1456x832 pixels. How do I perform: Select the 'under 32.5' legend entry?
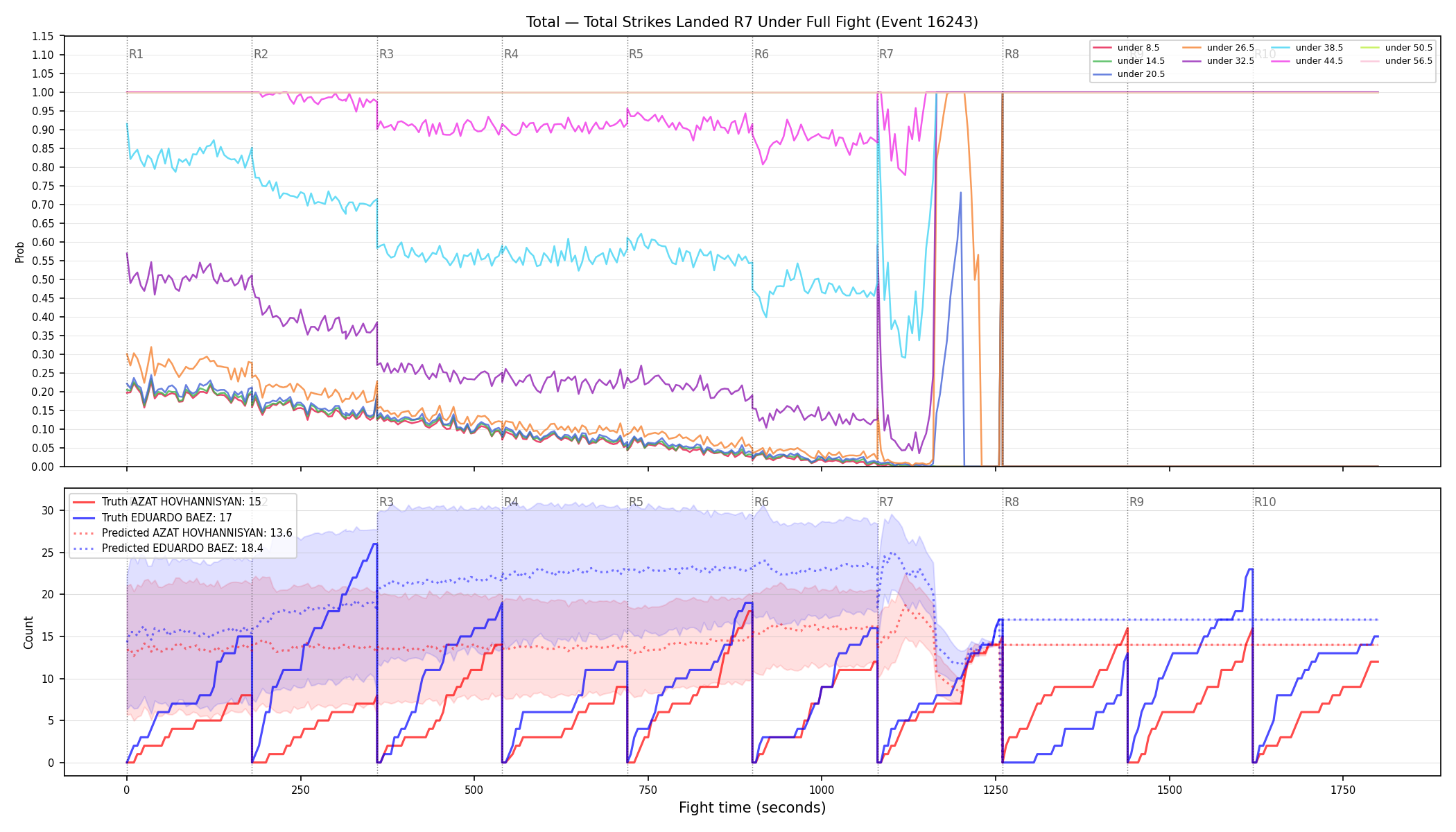point(1218,61)
